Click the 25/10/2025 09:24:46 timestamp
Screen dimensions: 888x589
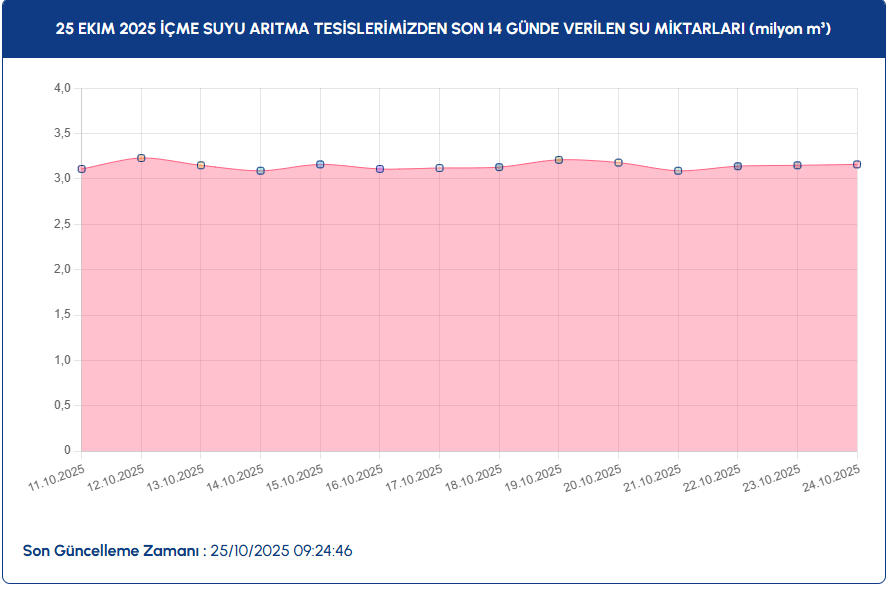click(281, 551)
